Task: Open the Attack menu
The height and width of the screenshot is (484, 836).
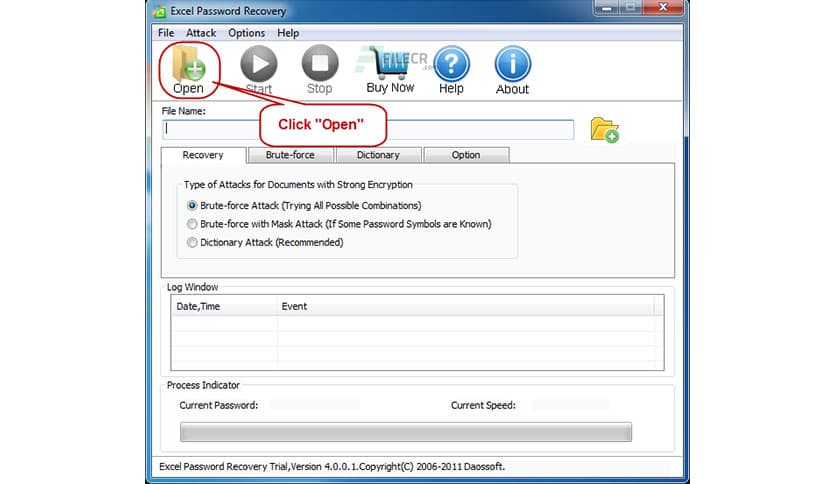Action: [201, 33]
